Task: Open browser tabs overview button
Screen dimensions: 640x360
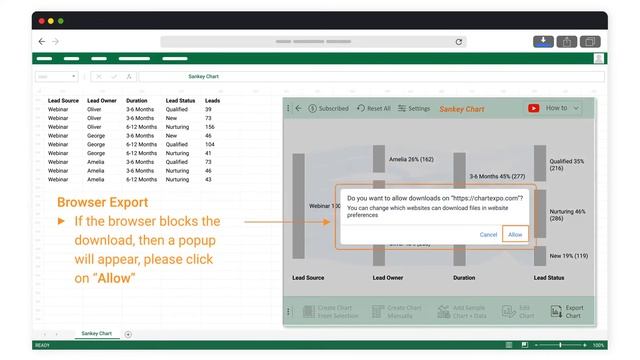Action: pyautogui.click(x=590, y=42)
